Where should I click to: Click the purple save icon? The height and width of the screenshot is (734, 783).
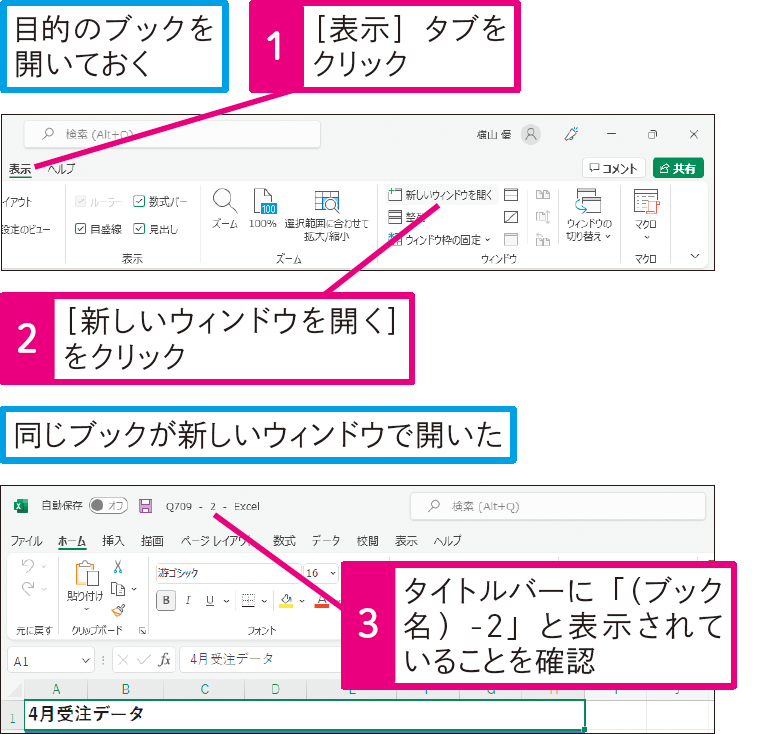click(x=145, y=506)
